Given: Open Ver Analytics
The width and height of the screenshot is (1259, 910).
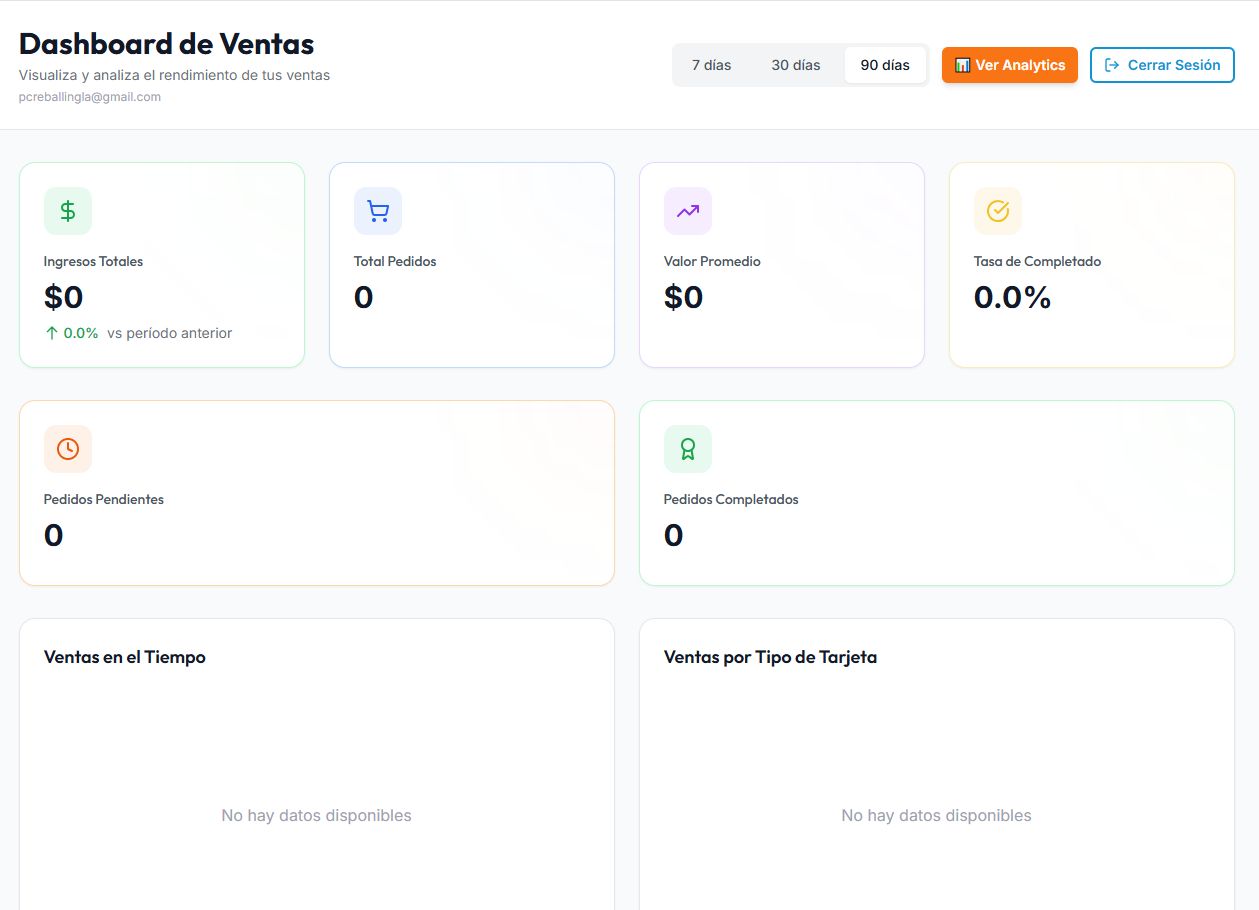Looking at the screenshot, I should click(x=1010, y=65).
